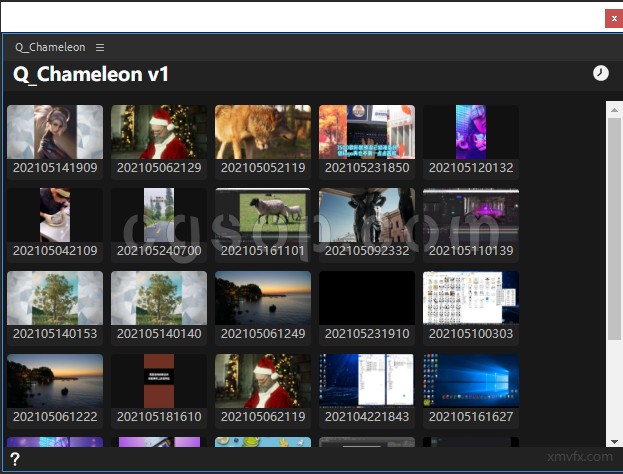This screenshot has height=474, width=623.
Task: Select thumbnail 202105120132
Action: [471, 140]
